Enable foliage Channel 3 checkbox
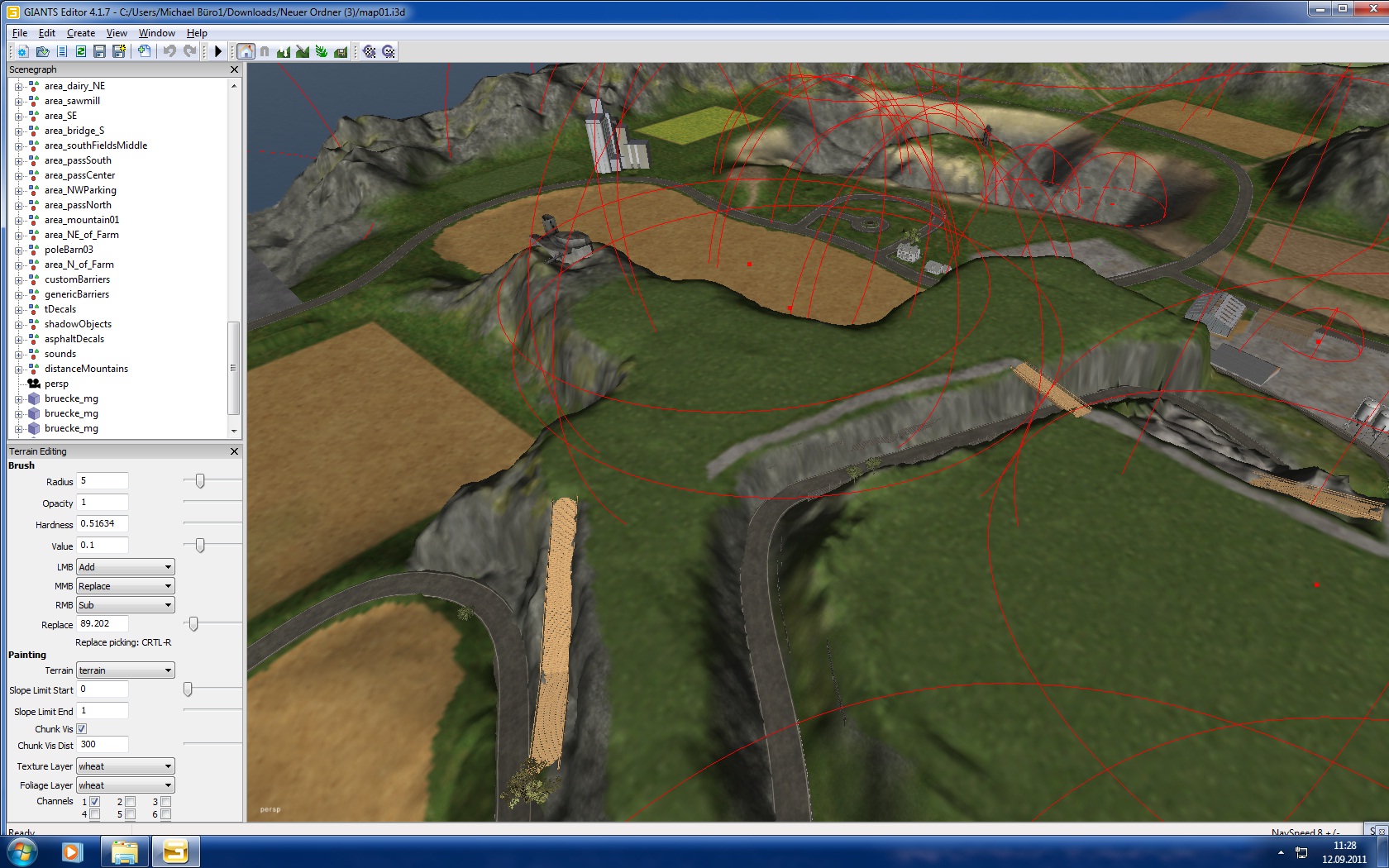1389x868 pixels. tap(166, 802)
